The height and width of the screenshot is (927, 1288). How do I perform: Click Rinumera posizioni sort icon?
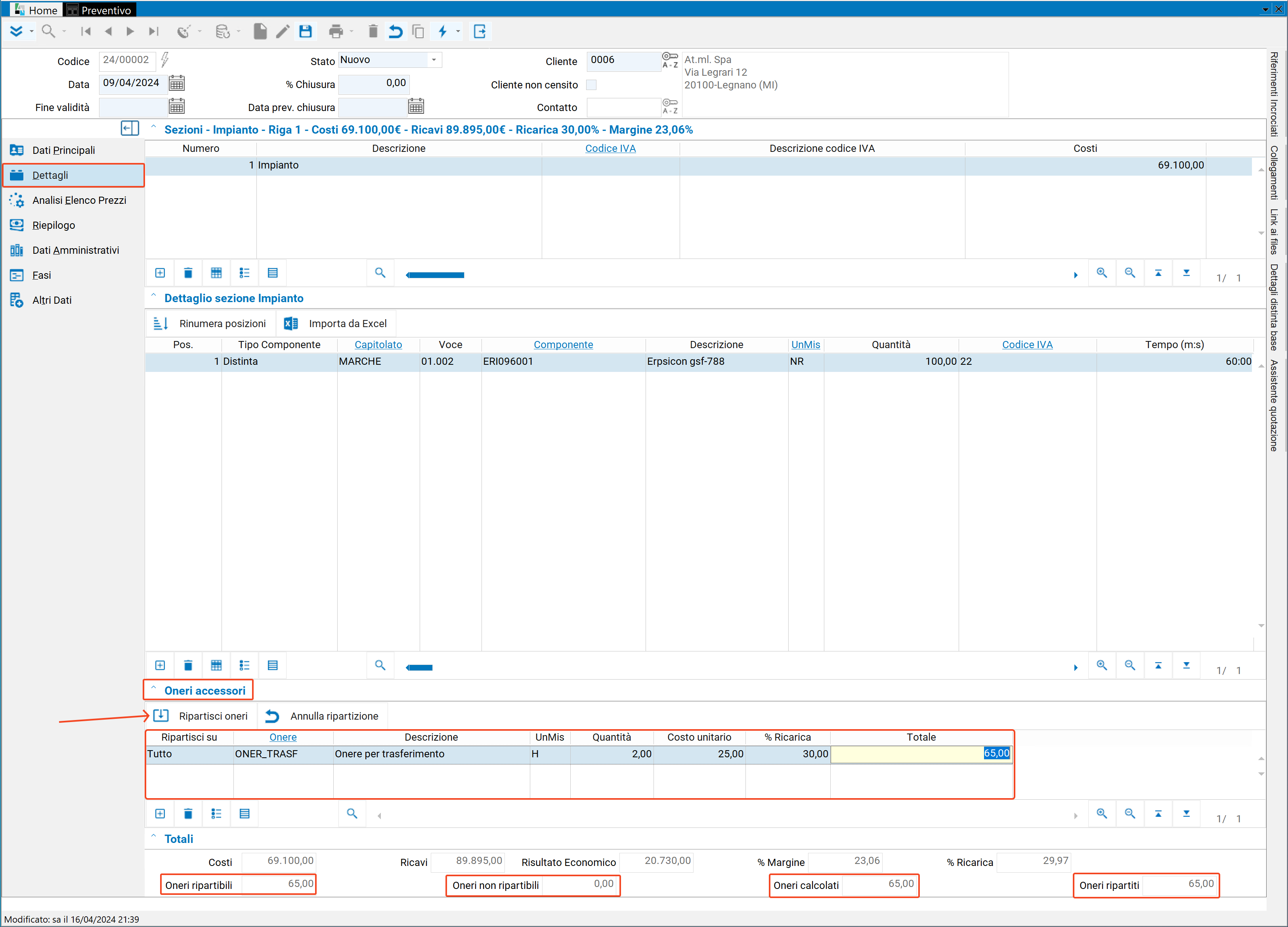tap(161, 324)
